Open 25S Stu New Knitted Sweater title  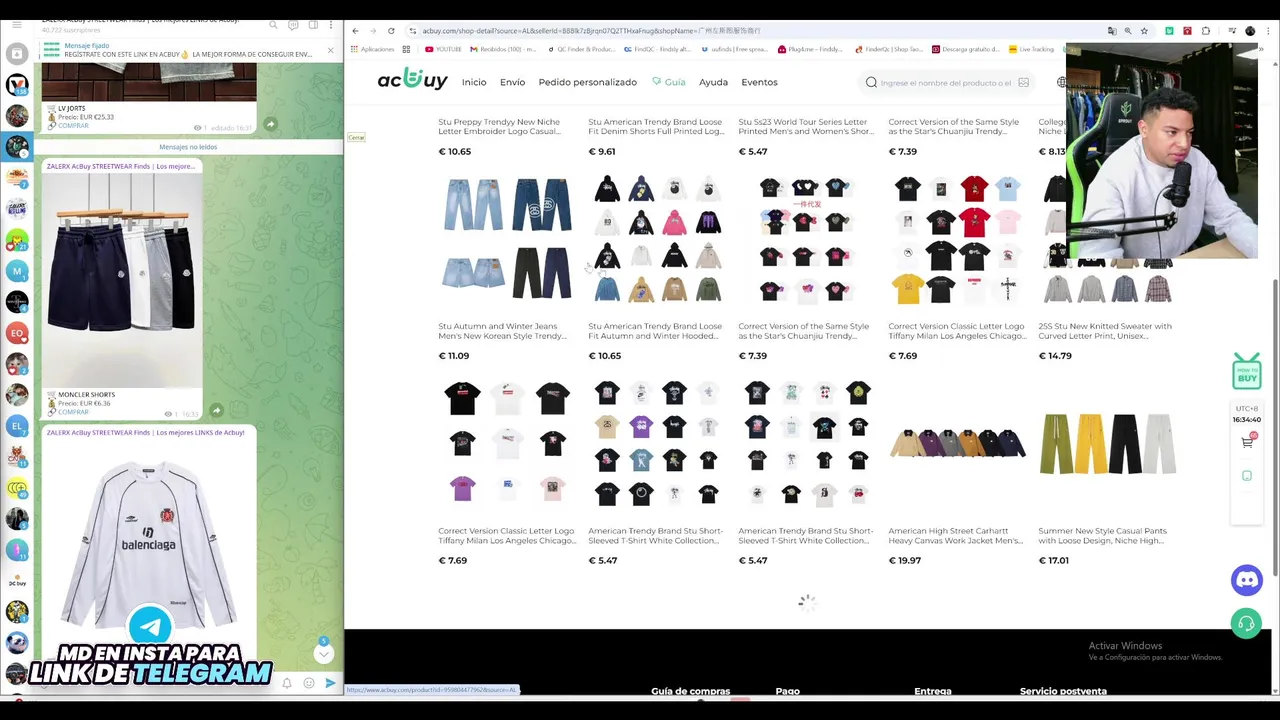pos(1105,331)
